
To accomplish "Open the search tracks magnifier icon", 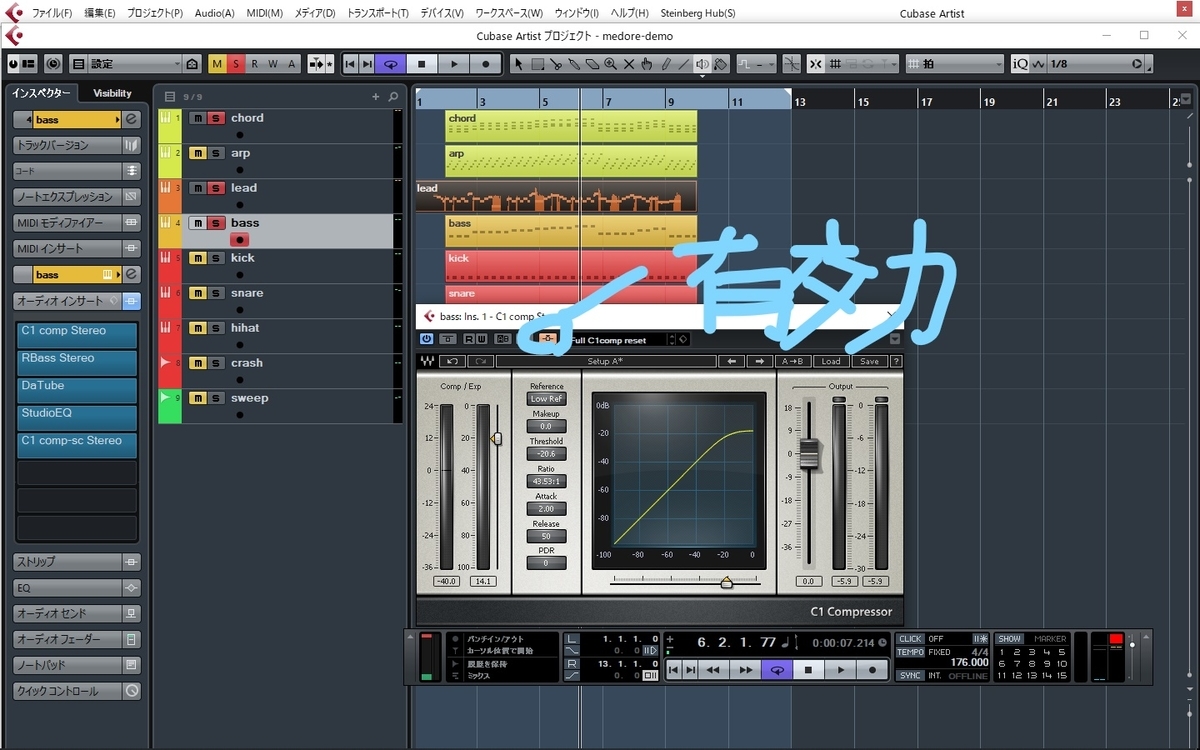I will tap(393, 97).
